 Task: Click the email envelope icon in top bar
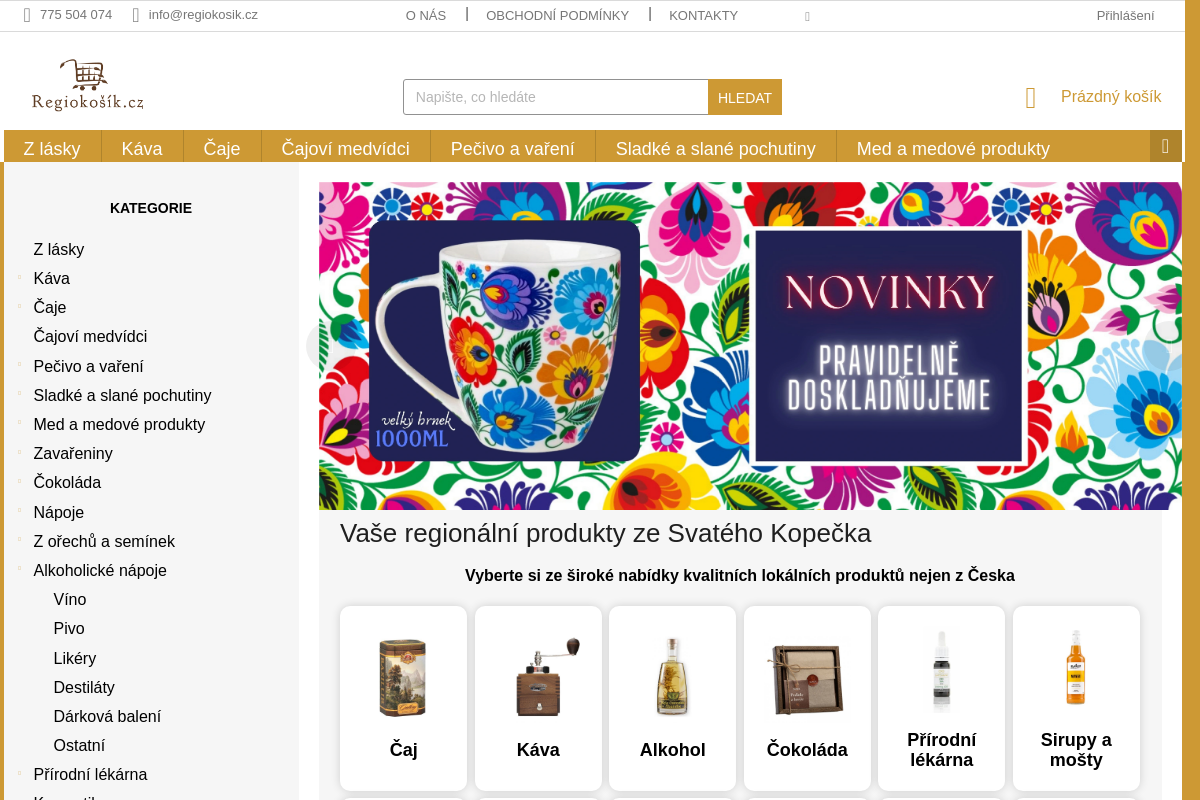(x=136, y=15)
